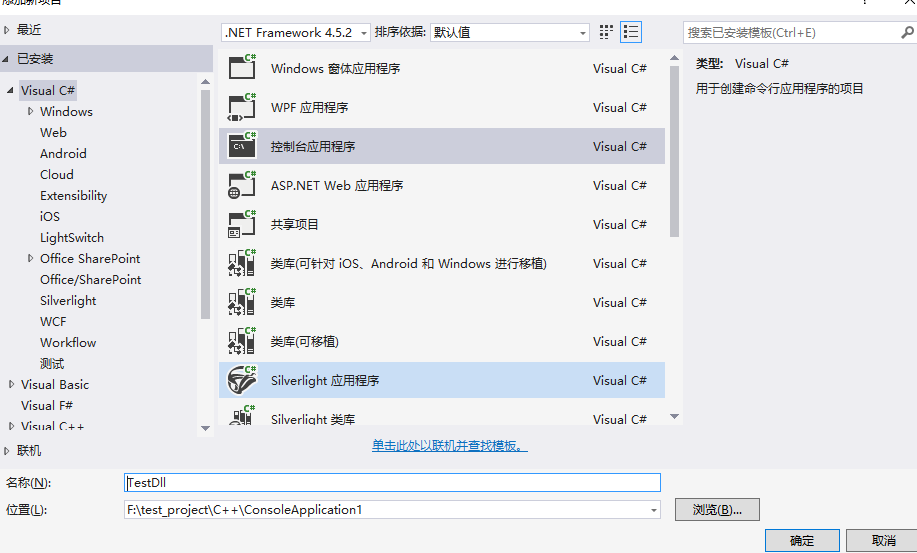The height and width of the screenshot is (553, 917).
Task: Click the ASP.NET Web 应用程序 name text
Action: point(337,185)
